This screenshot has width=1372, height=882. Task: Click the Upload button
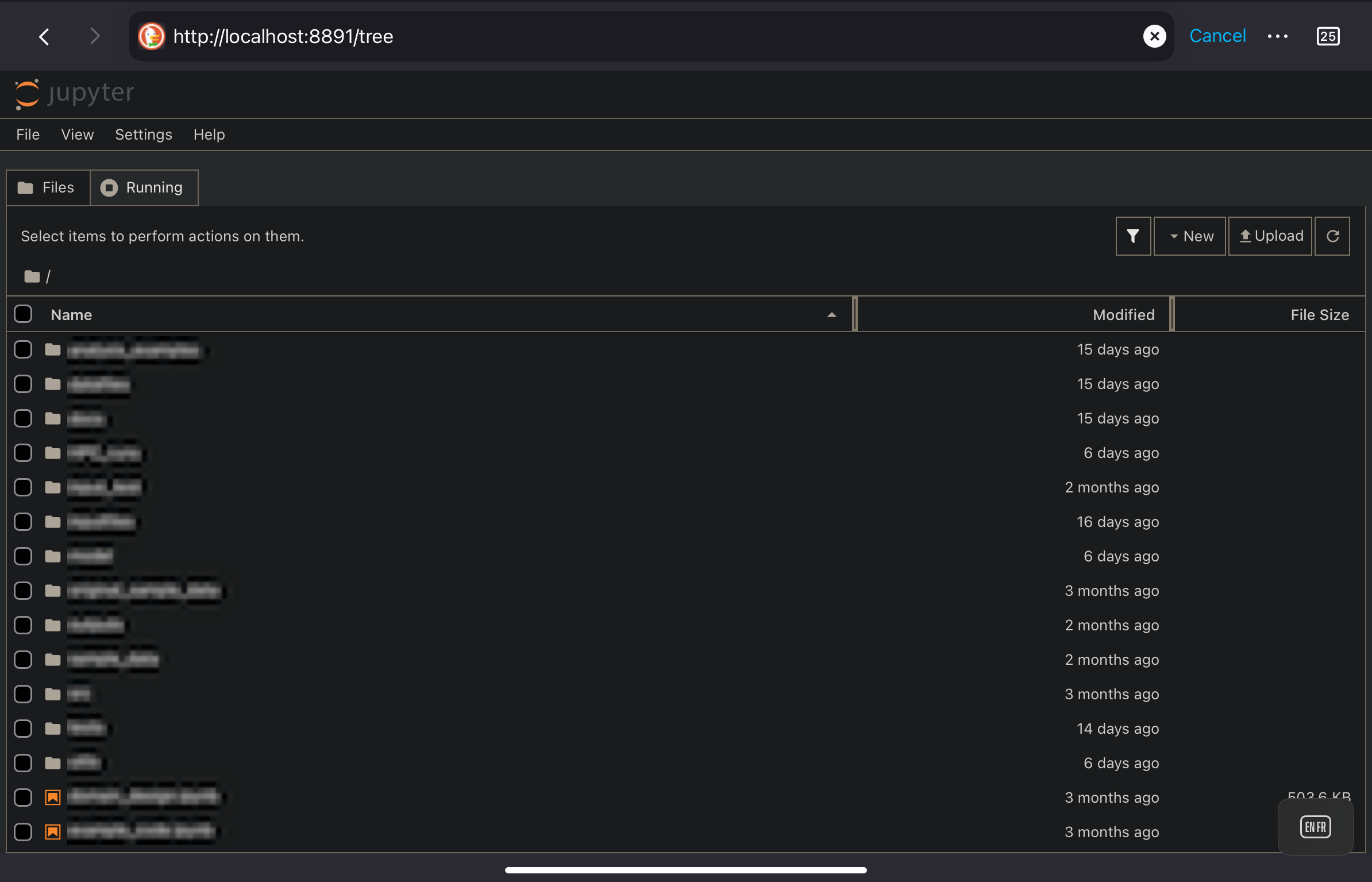tap(1270, 236)
